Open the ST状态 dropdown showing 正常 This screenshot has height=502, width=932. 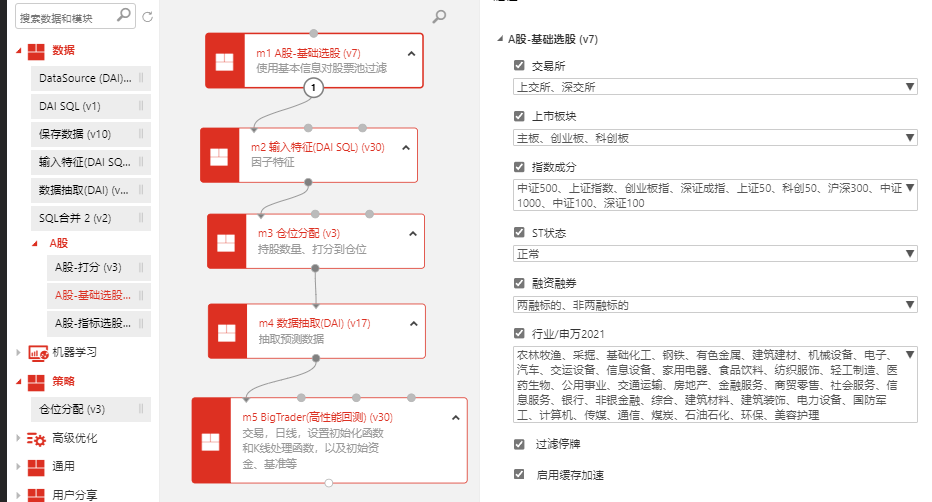715,254
